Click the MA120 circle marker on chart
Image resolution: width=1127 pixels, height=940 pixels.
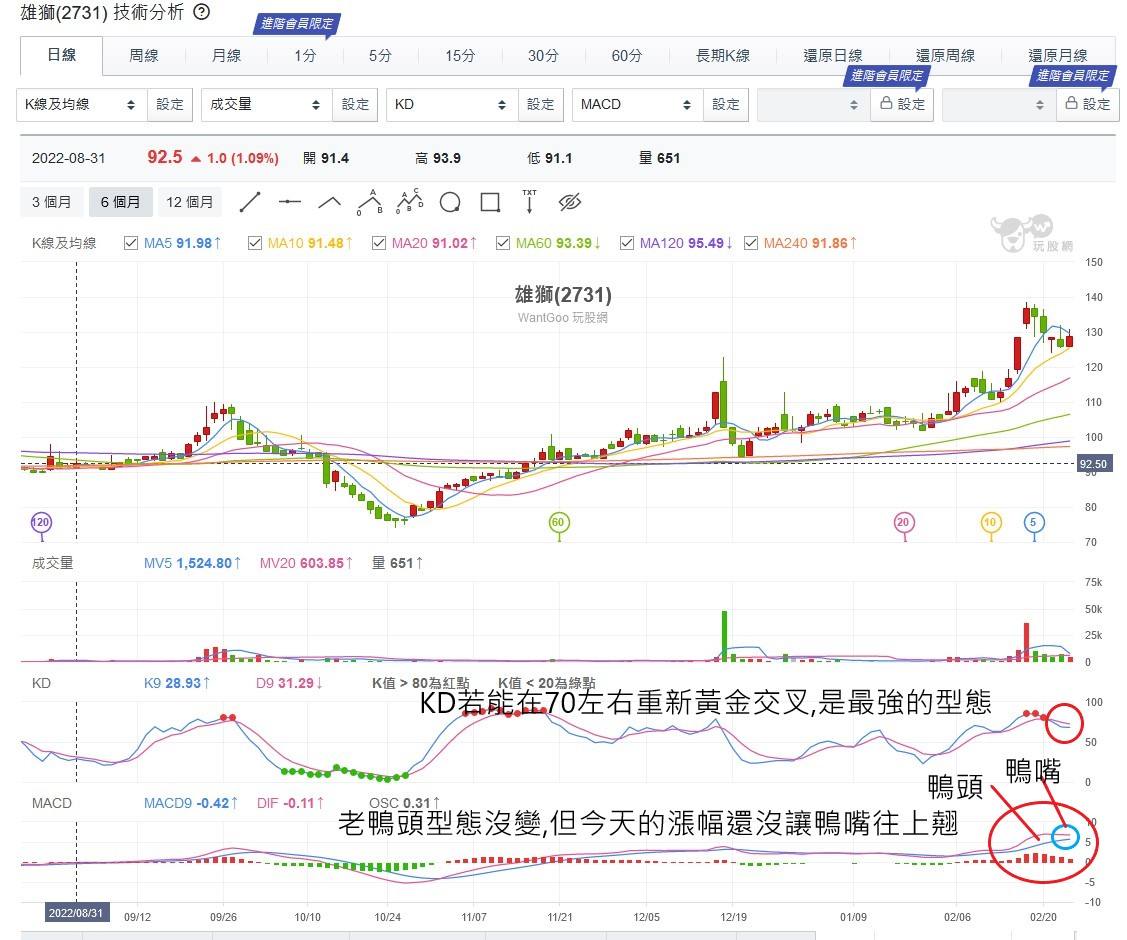click(x=41, y=523)
